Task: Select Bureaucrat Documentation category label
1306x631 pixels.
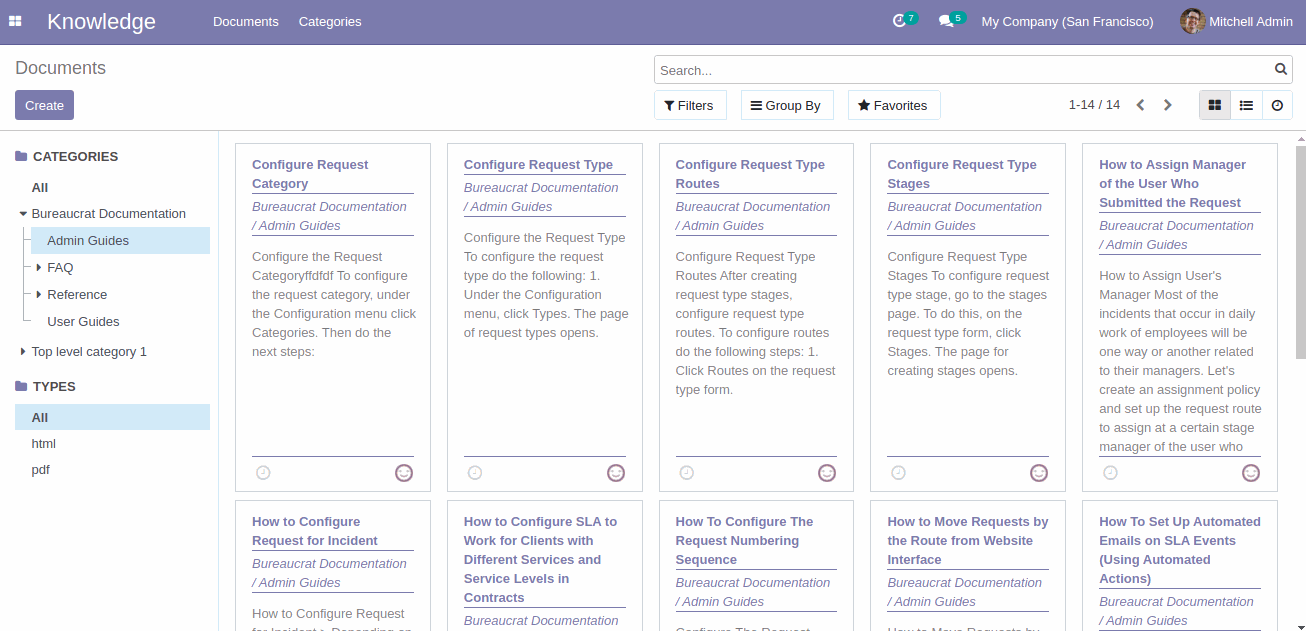Action: [x=108, y=214]
